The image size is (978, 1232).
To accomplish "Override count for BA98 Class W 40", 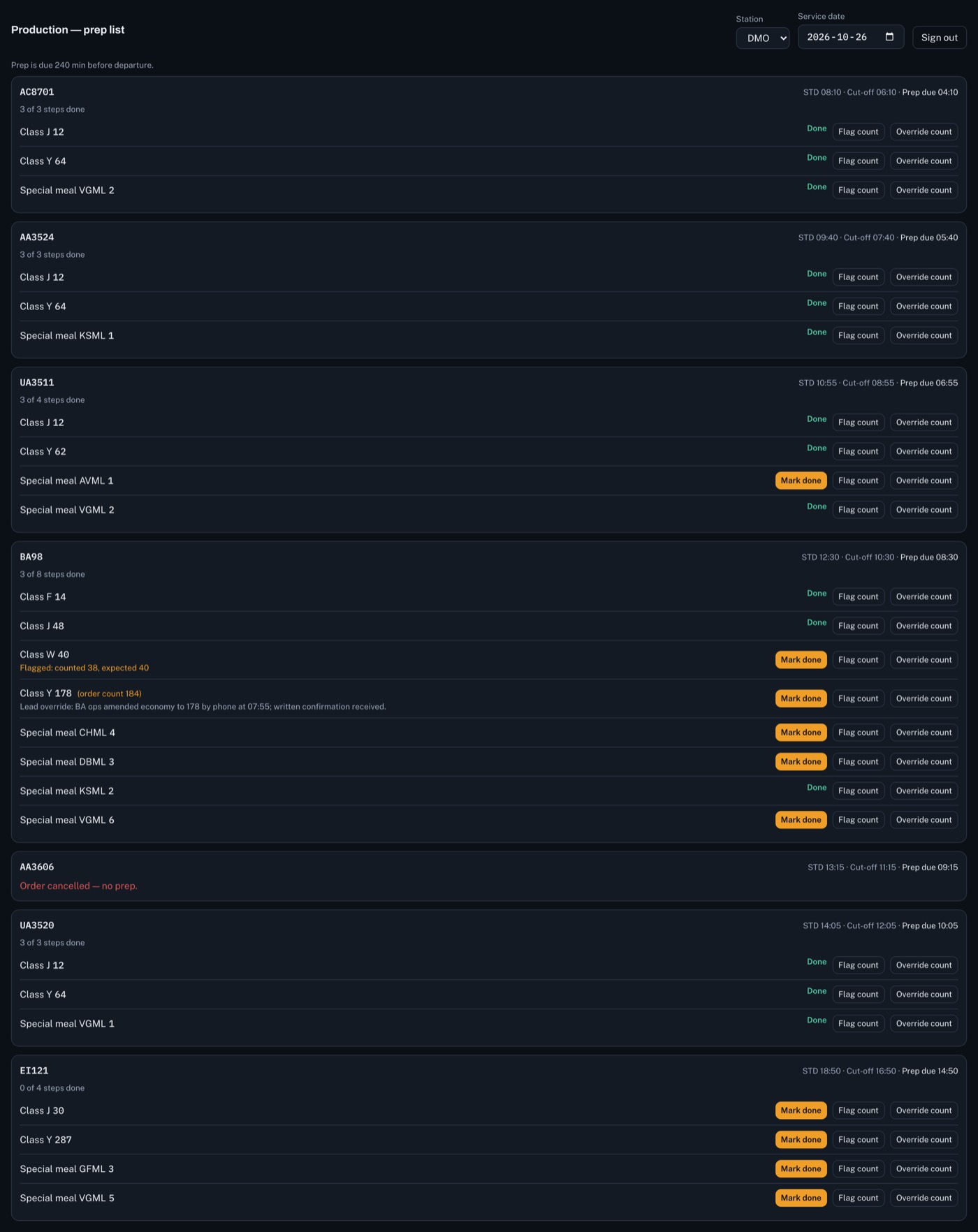I will (924, 660).
